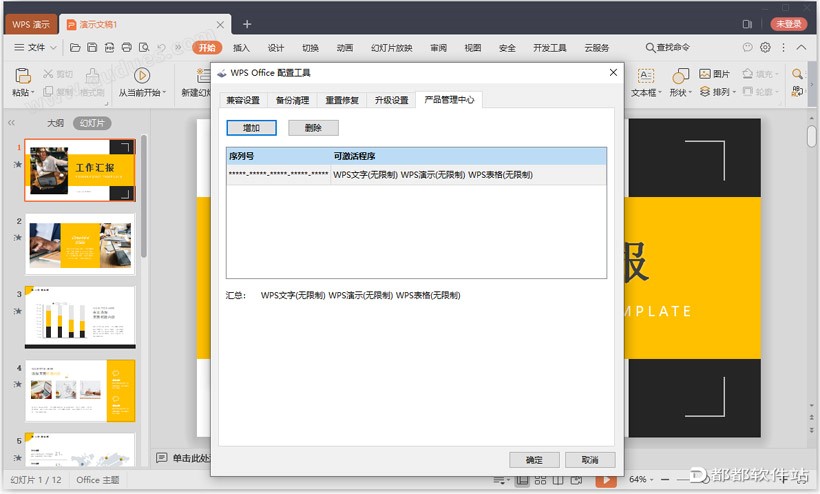
Task: Switch to Reading view icon
Action: pyautogui.click(x=558, y=480)
